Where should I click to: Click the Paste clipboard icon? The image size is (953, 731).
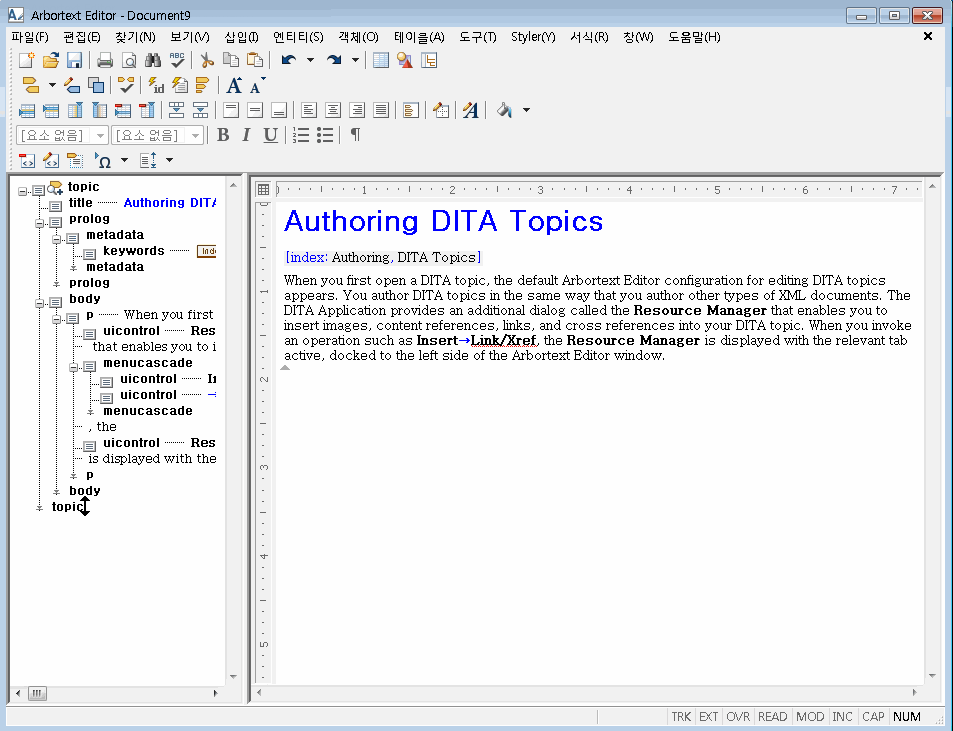(255, 60)
